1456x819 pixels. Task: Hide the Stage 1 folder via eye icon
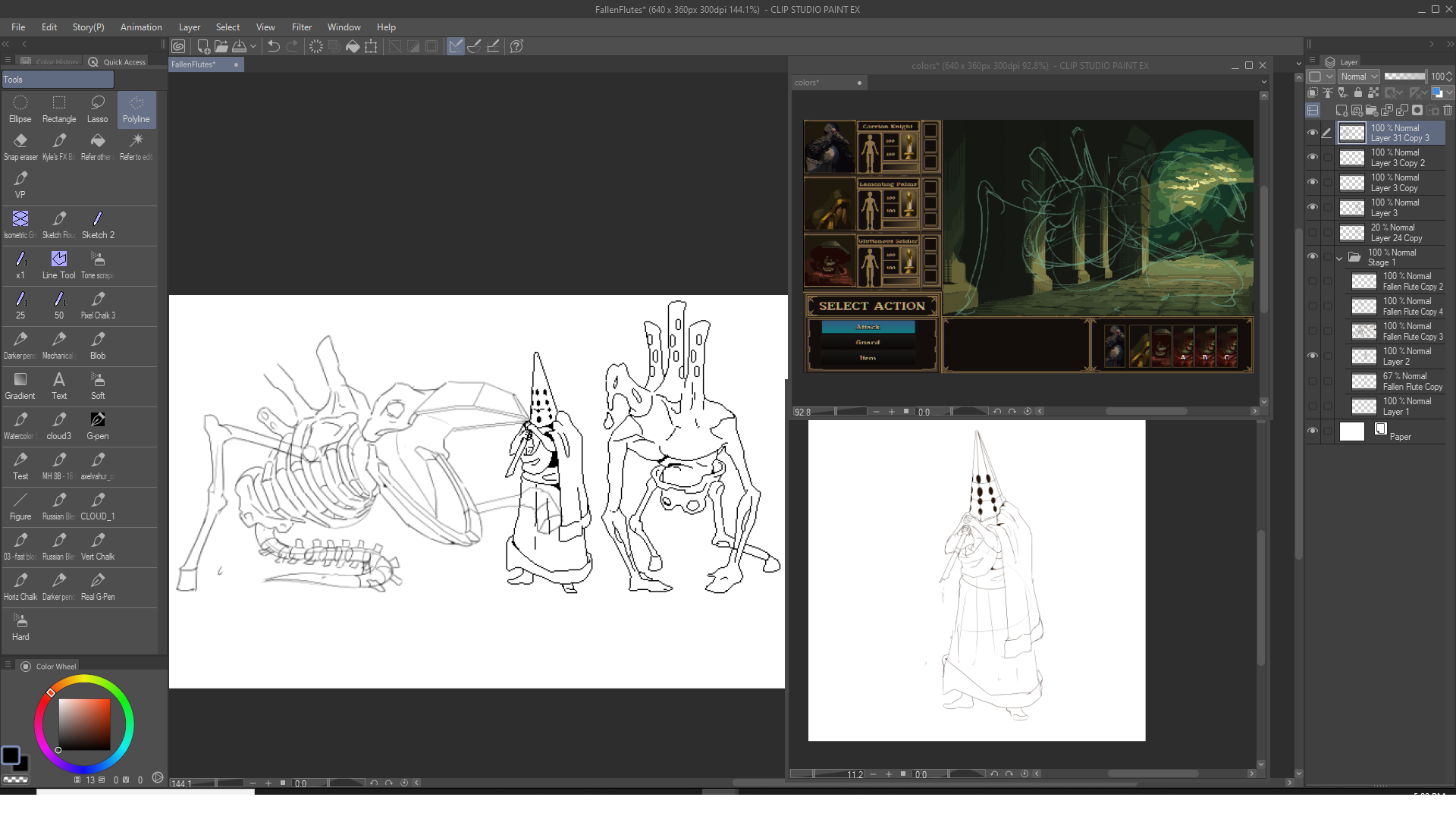tap(1313, 256)
